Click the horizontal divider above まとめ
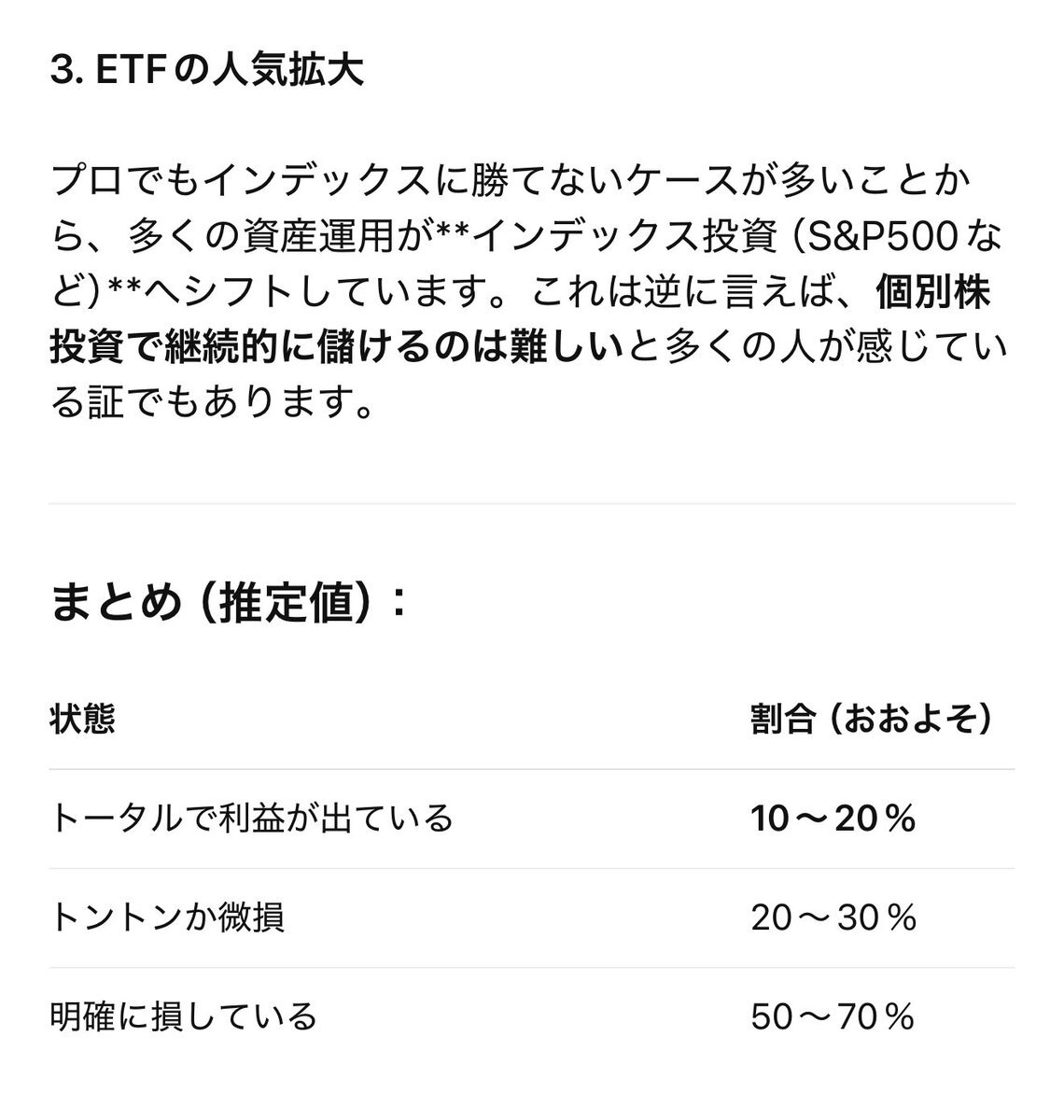This screenshot has height=1120, width=1064. (532, 504)
